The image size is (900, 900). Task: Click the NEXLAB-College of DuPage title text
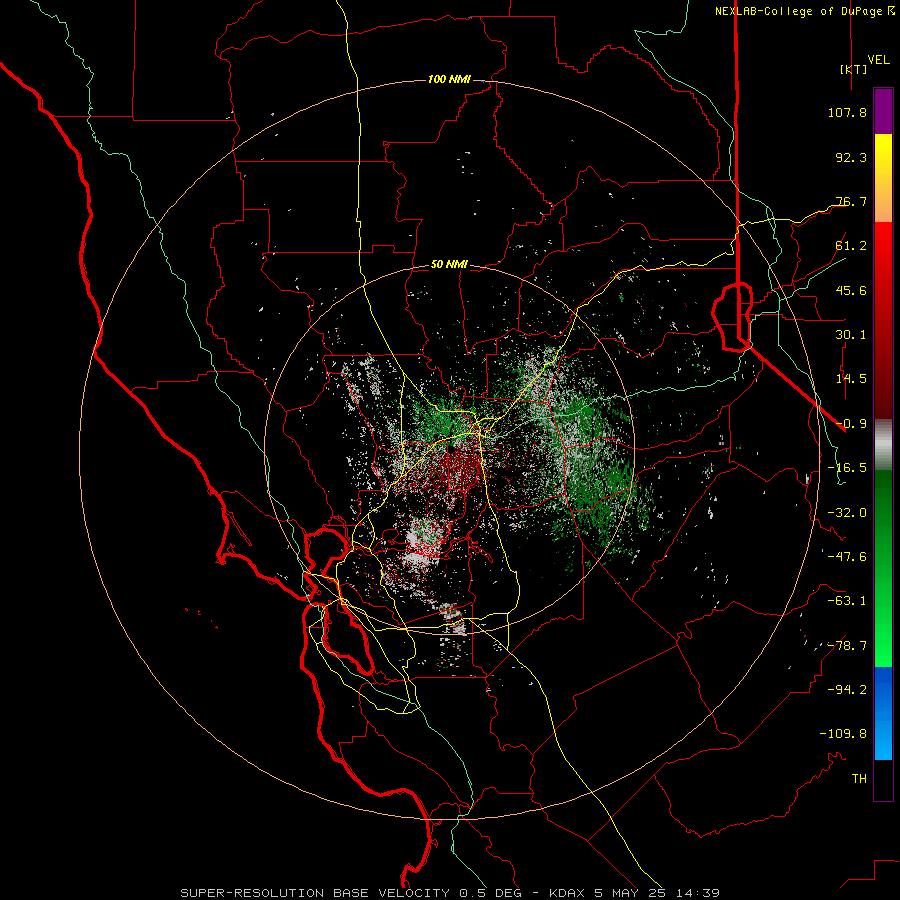798,11
